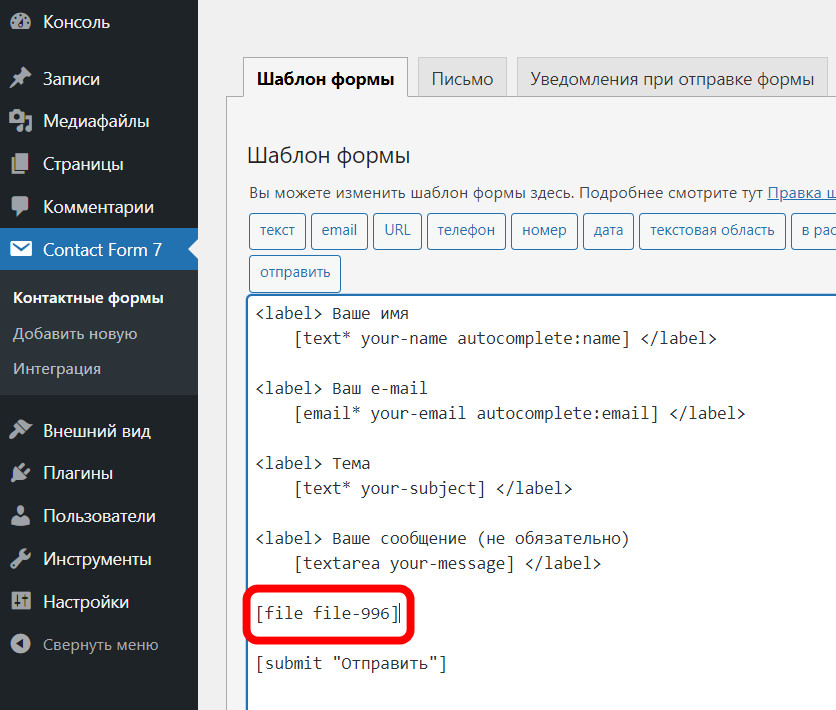Click the Инструменты wrench icon

click(x=21, y=559)
